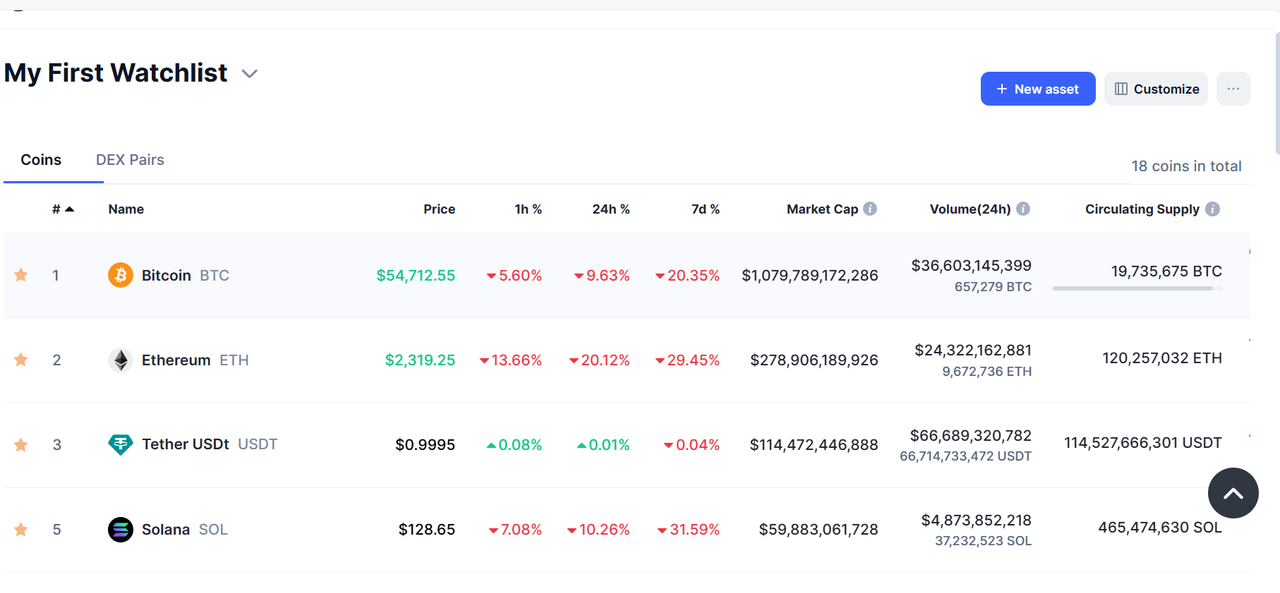
Task: Click Ethereum price $2,319.25
Action: click(x=420, y=360)
